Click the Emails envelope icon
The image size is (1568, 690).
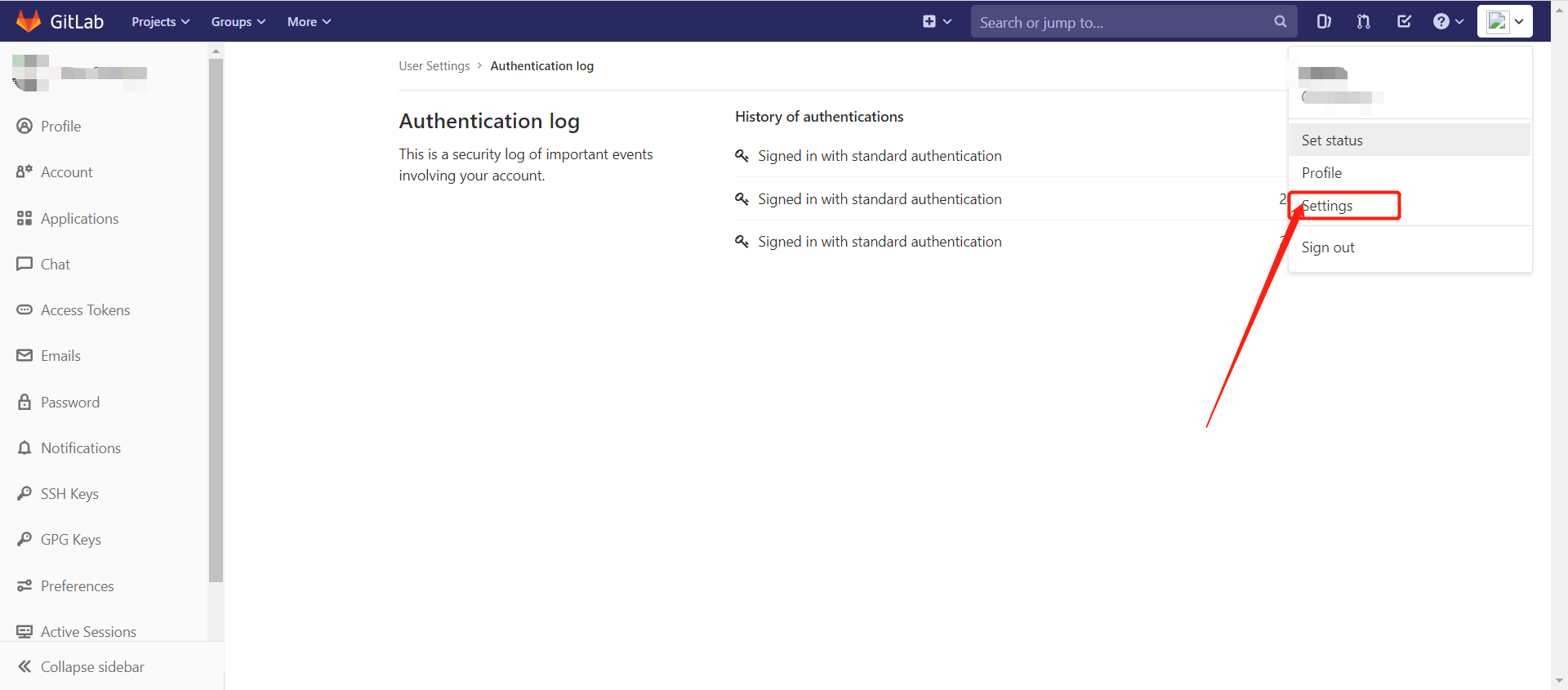pos(24,355)
